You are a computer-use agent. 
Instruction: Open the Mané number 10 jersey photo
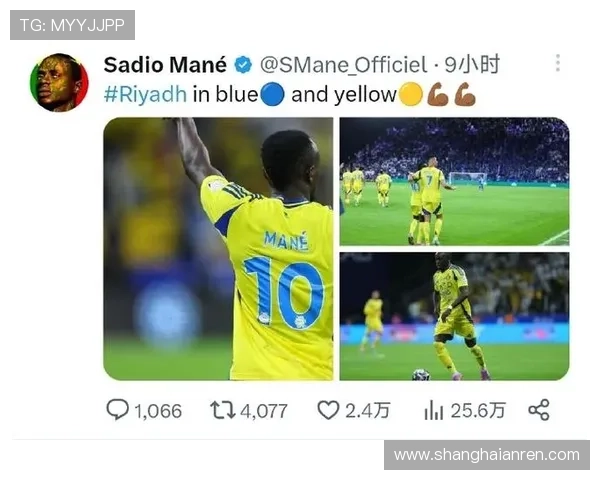point(218,249)
